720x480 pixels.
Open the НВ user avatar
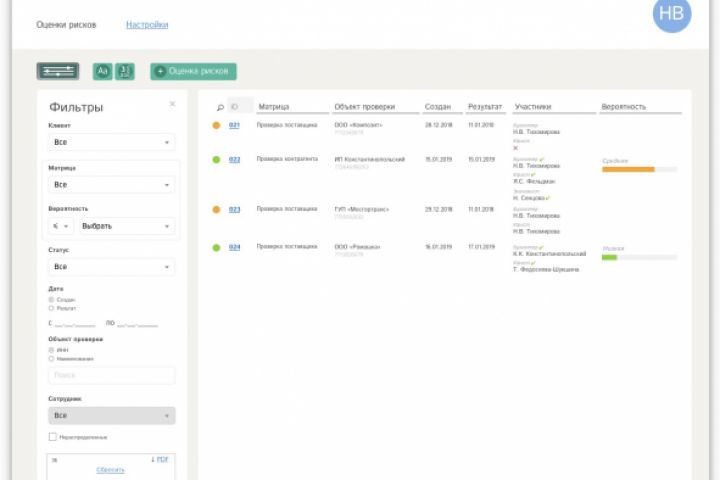pyautogui.click(x=672, y=14)
